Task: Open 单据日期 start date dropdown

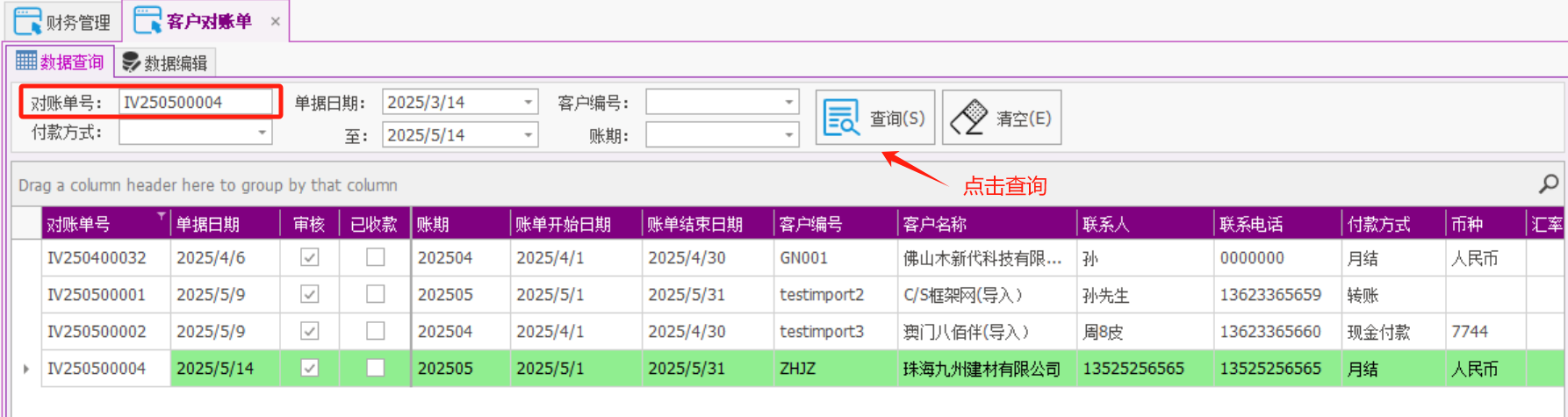Action: point(528,103)
